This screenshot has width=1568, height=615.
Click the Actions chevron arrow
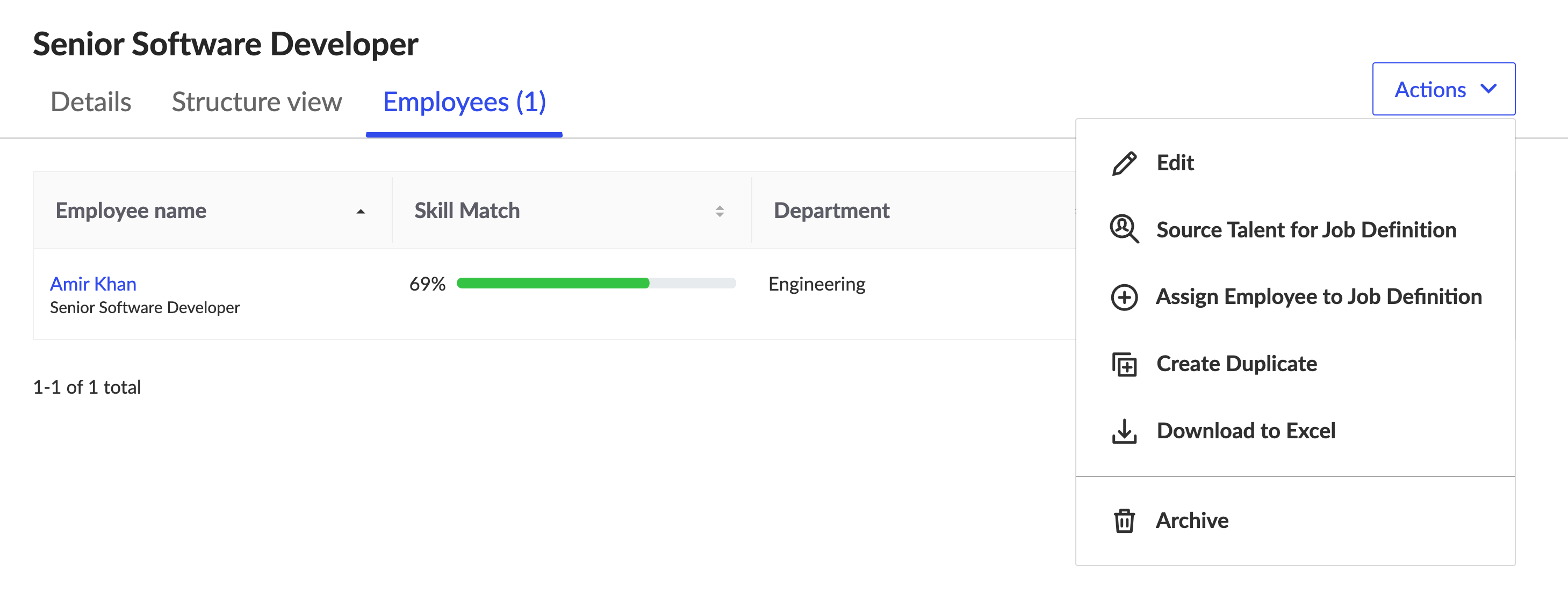pos(1489,89)
